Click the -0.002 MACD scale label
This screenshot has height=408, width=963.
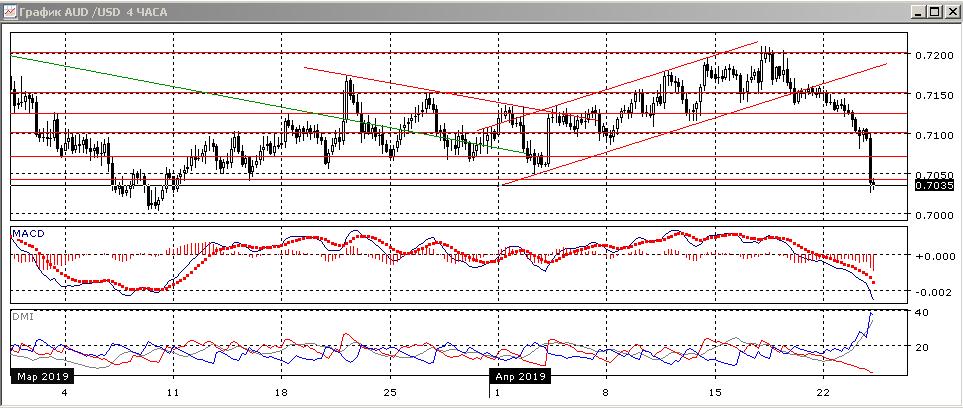[x=932, y=292]
